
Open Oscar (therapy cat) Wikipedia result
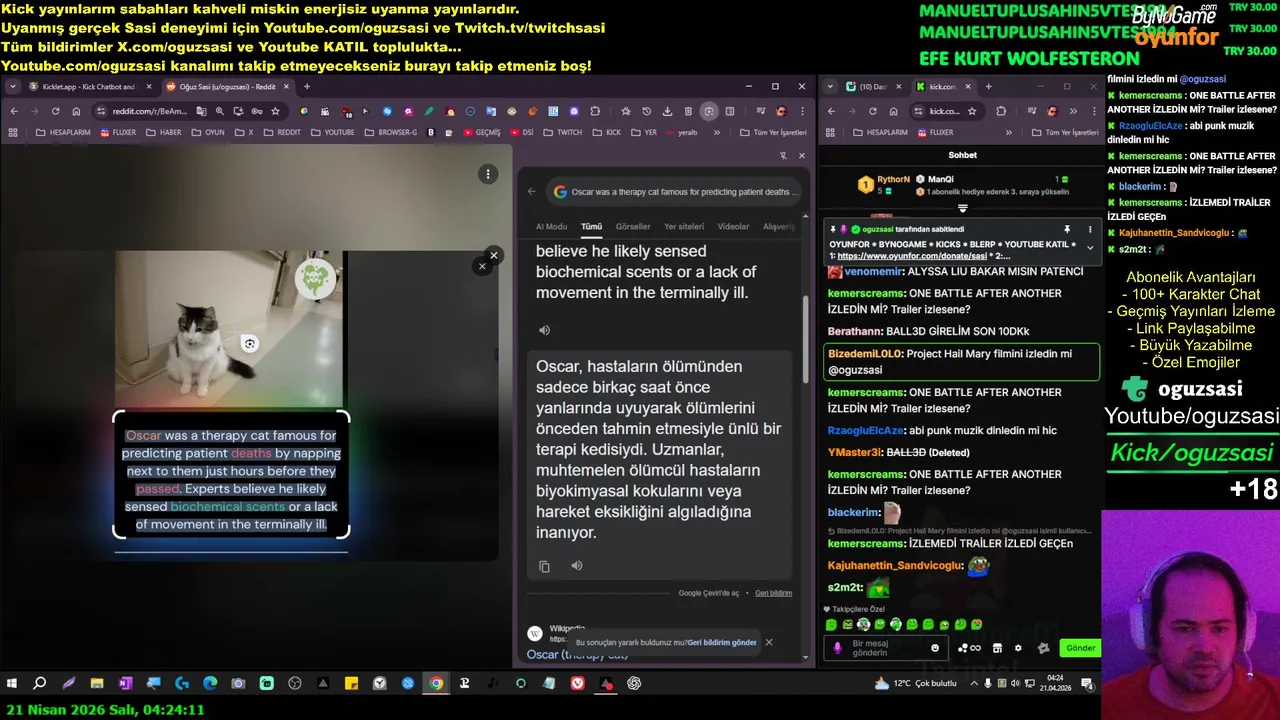coord(577,655)
